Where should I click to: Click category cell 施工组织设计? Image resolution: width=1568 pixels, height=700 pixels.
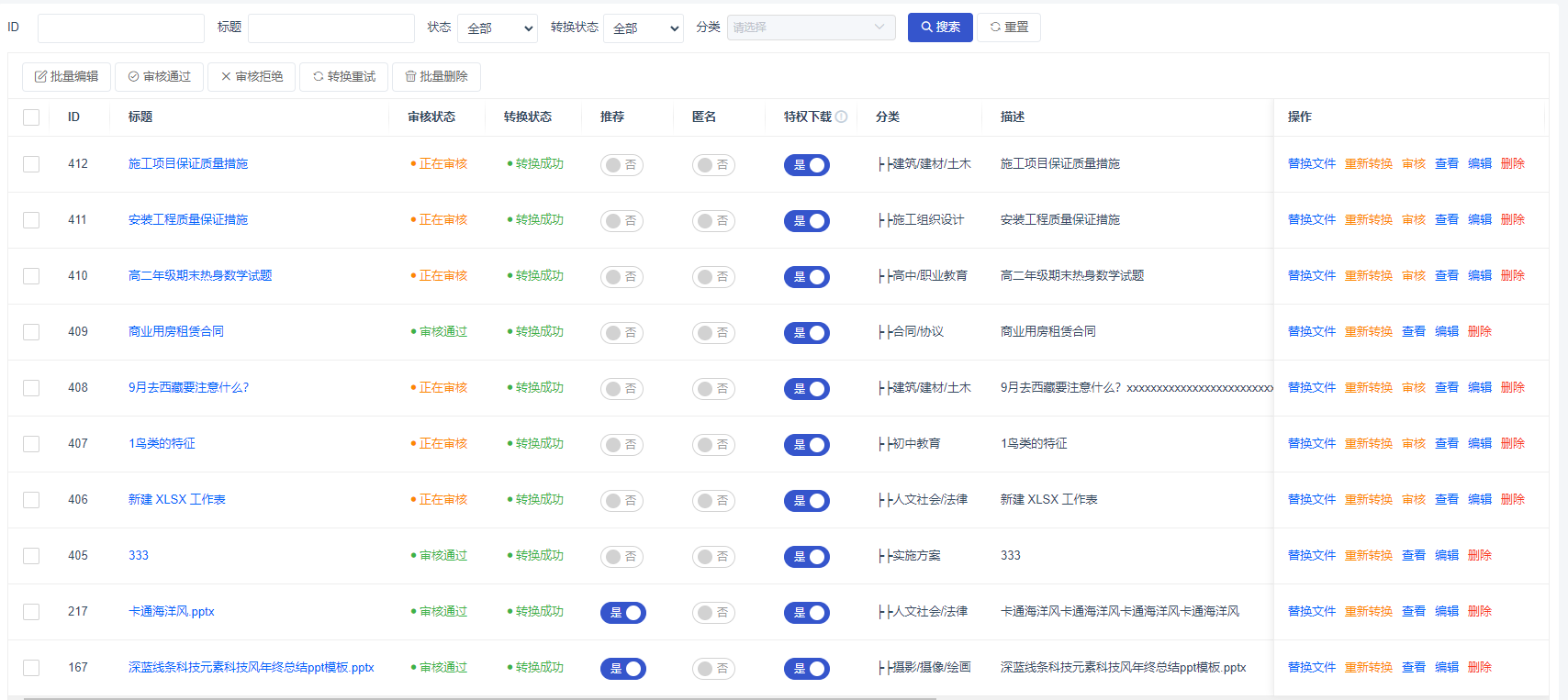[x=921, y=219]
